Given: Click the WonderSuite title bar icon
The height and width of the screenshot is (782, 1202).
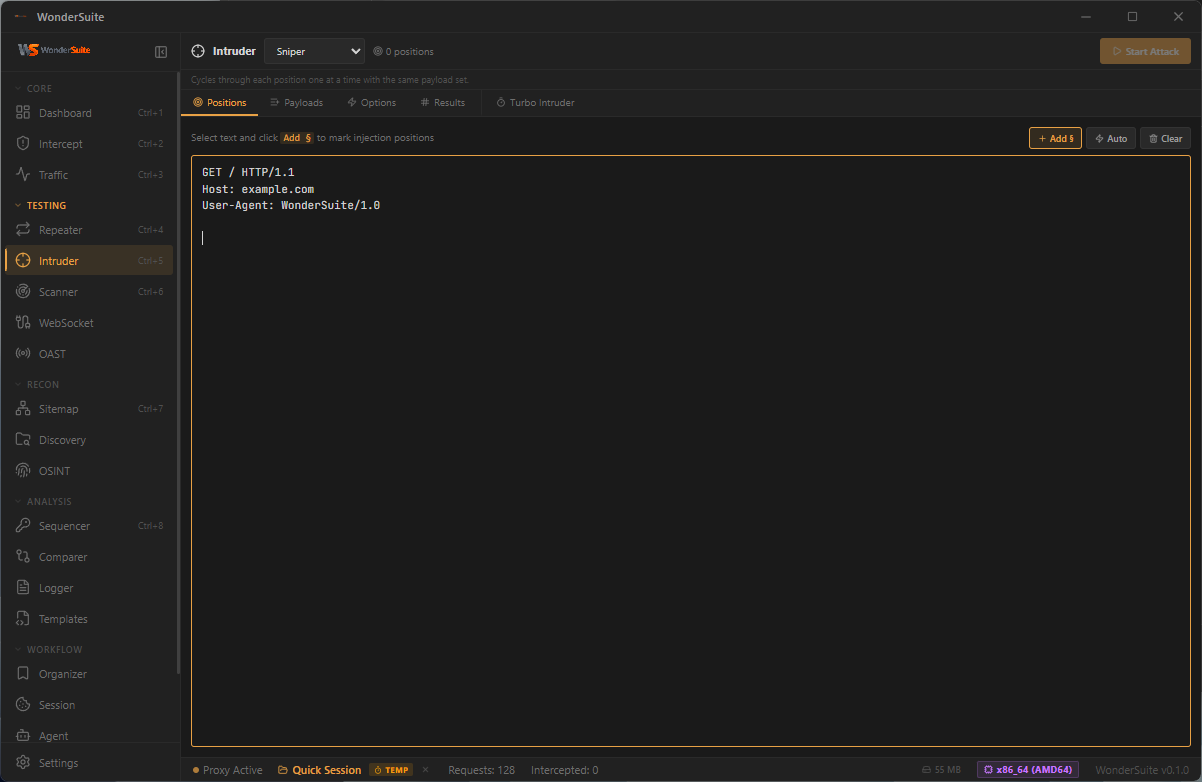Looking at the screenshot, I should coord(21,17).
